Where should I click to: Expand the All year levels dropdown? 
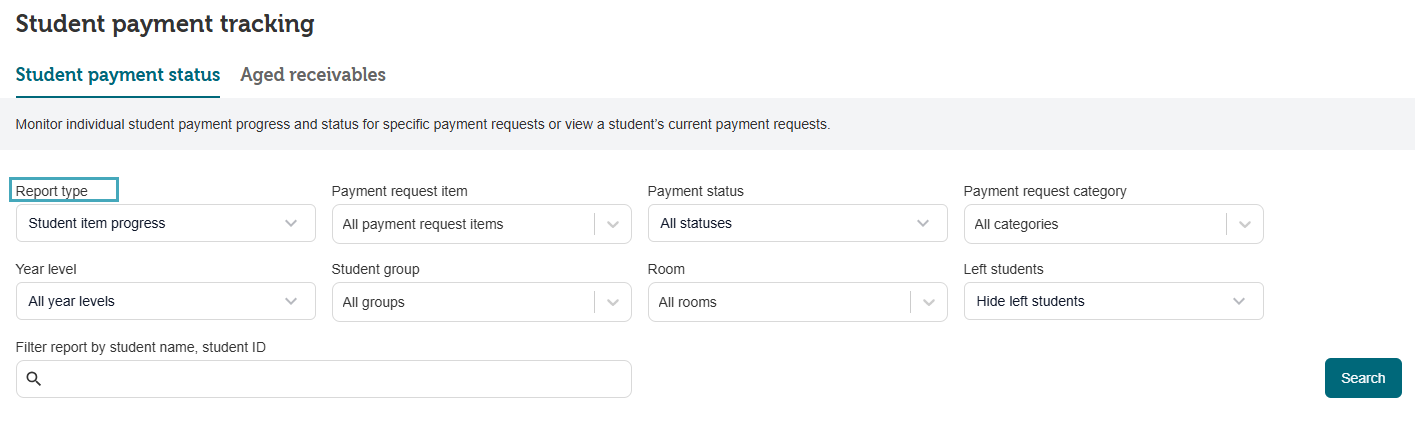pos(150,301)
